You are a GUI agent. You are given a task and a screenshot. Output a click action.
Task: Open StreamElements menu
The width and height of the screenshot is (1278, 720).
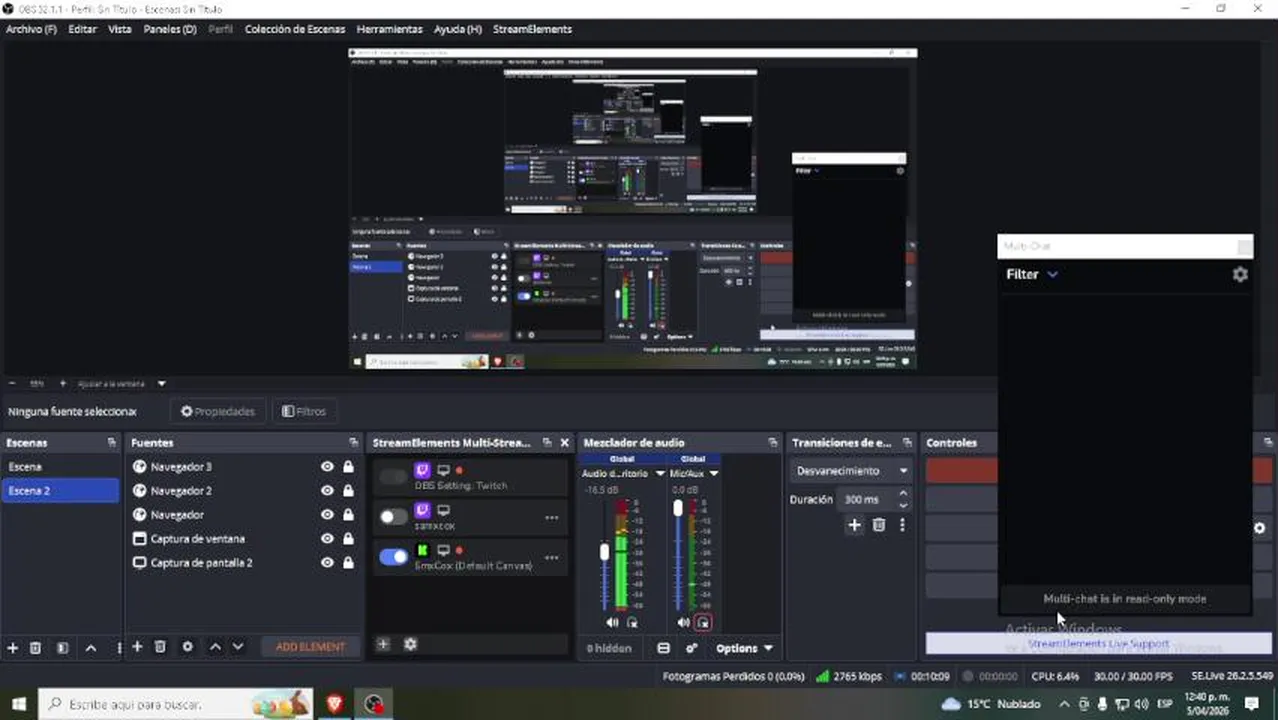[532, 29]
